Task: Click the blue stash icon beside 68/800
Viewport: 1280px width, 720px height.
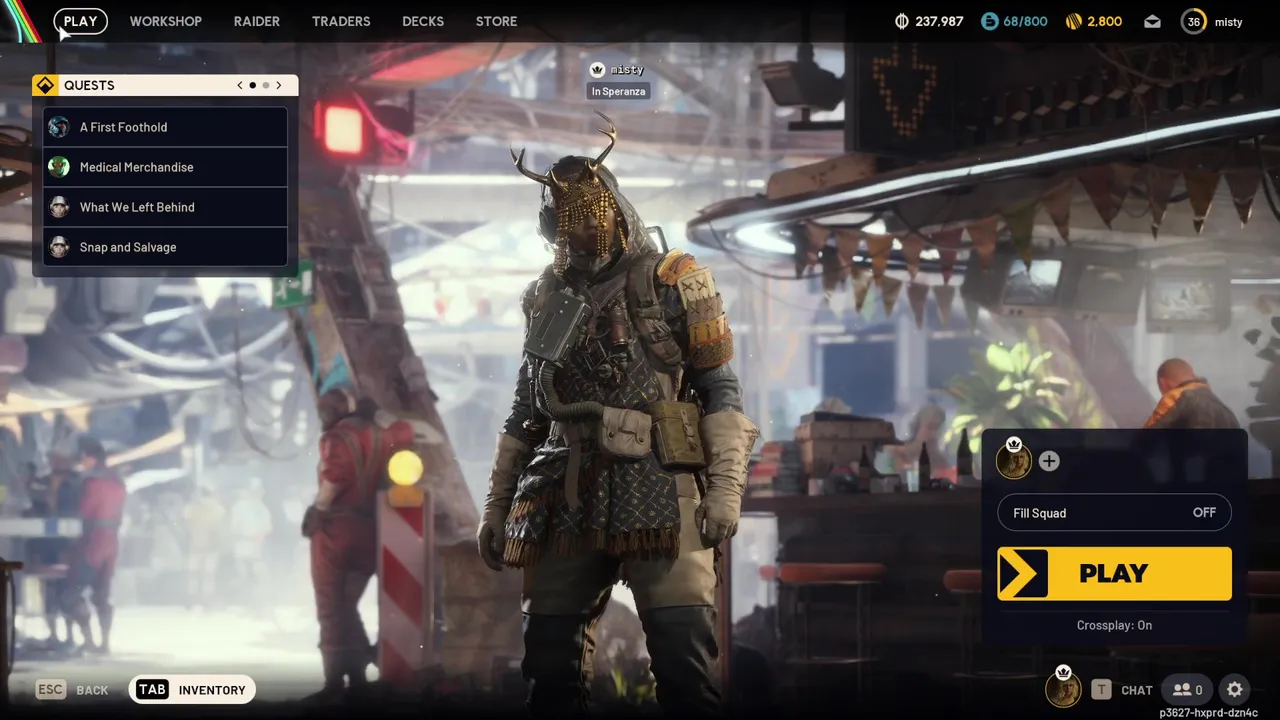Action: click(x=989, y=21)
